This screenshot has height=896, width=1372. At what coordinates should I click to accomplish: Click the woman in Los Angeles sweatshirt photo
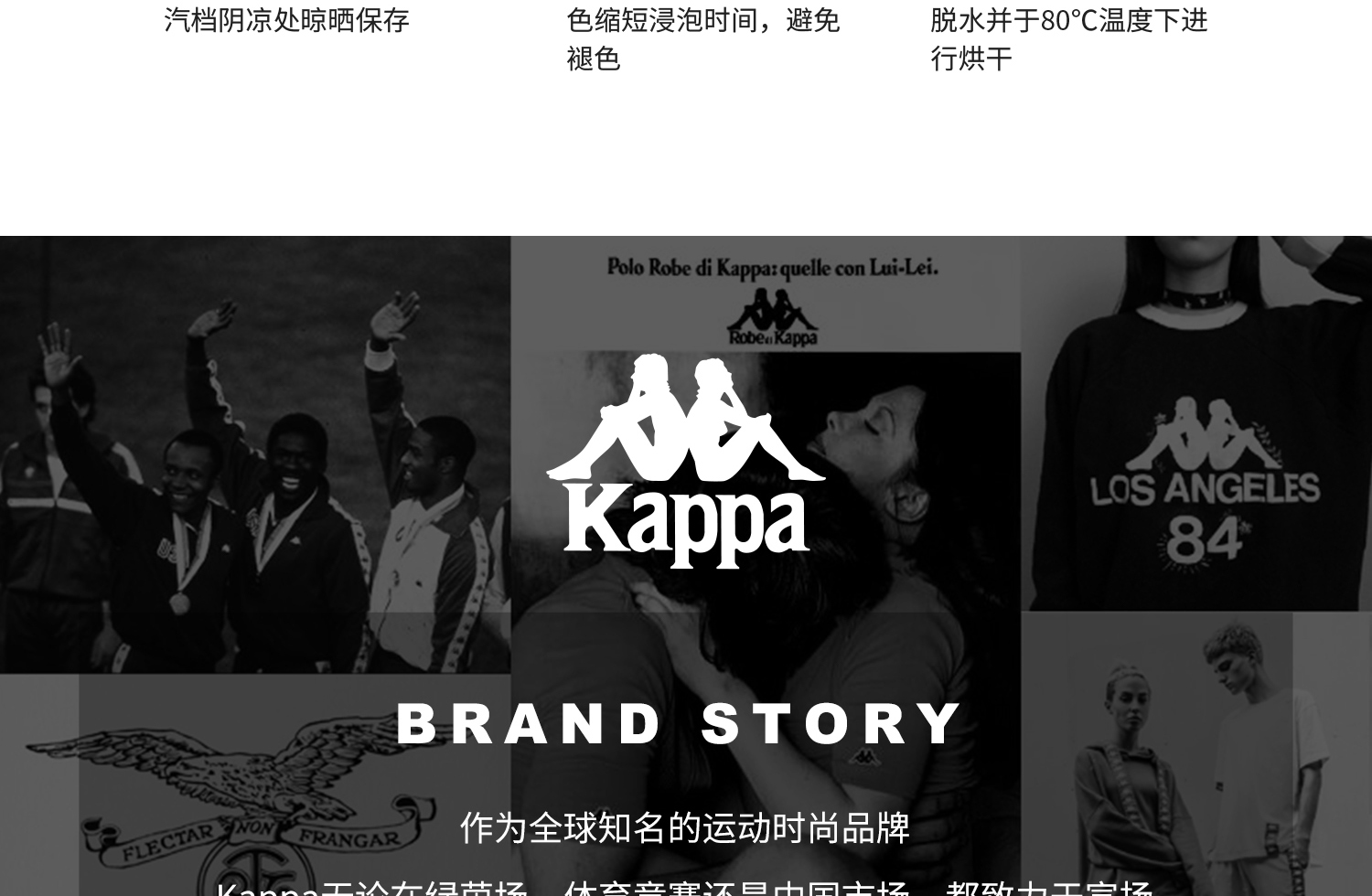click(x=1196, y=423)
